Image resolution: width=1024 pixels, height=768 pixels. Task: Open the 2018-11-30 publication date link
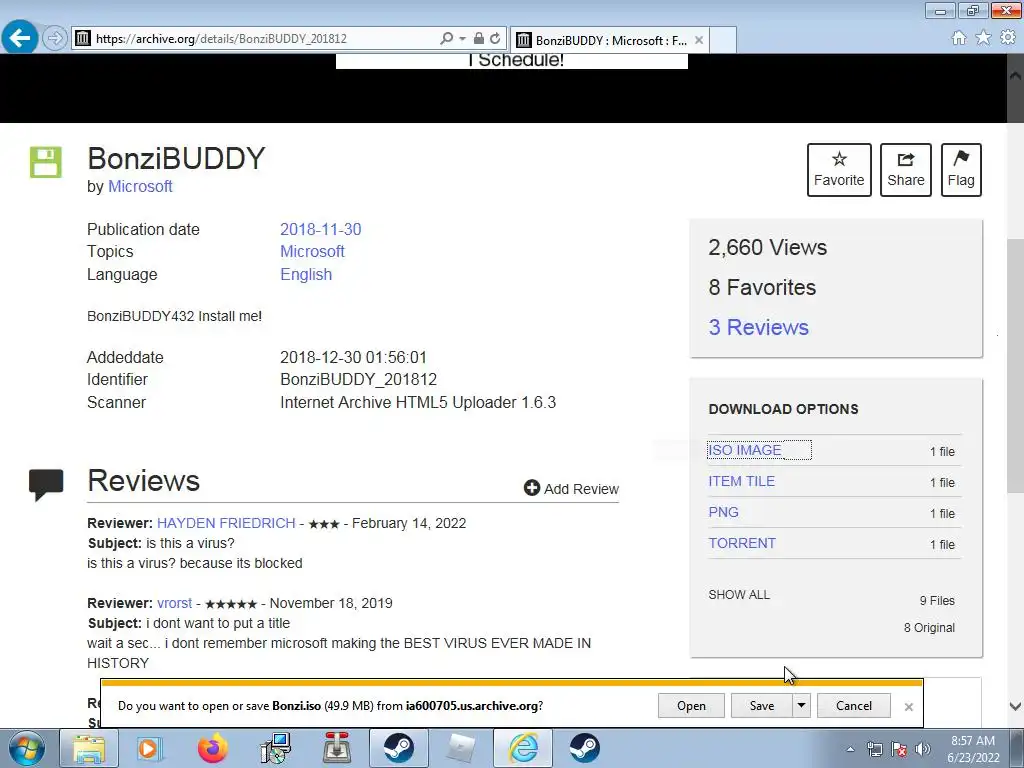(x=321, y=229)
